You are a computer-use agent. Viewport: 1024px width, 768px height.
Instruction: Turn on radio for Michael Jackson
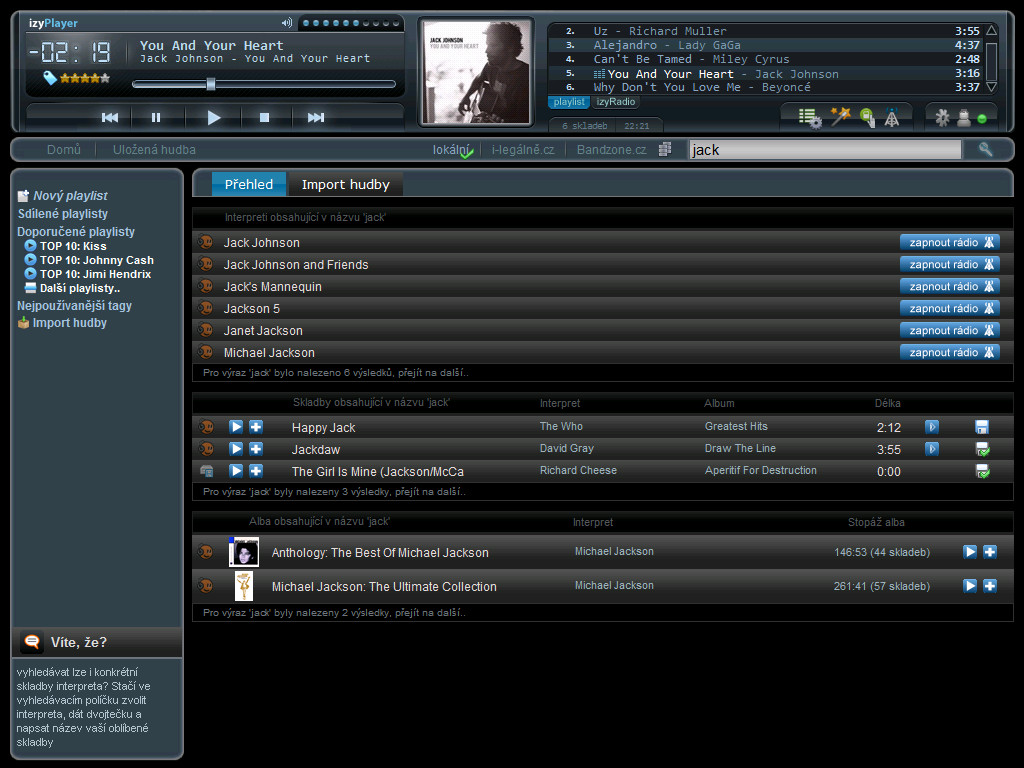pyautogui.click(x=950, y=352)
